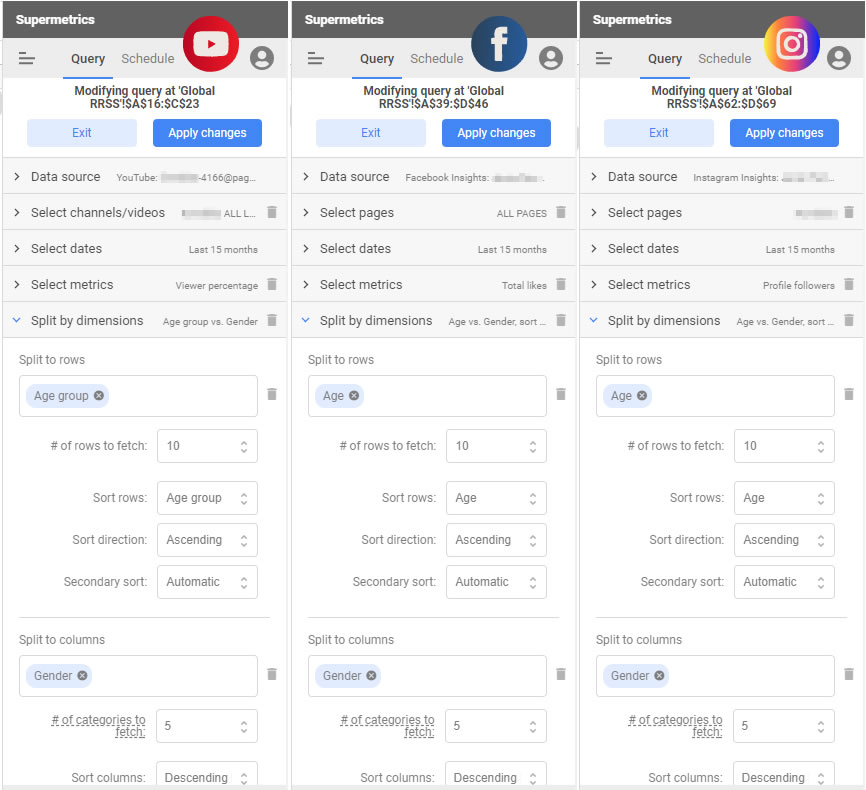Click Exit in the YouTube query panel
The height and width of the screenshot is (790, 866).
pos(82,133)
